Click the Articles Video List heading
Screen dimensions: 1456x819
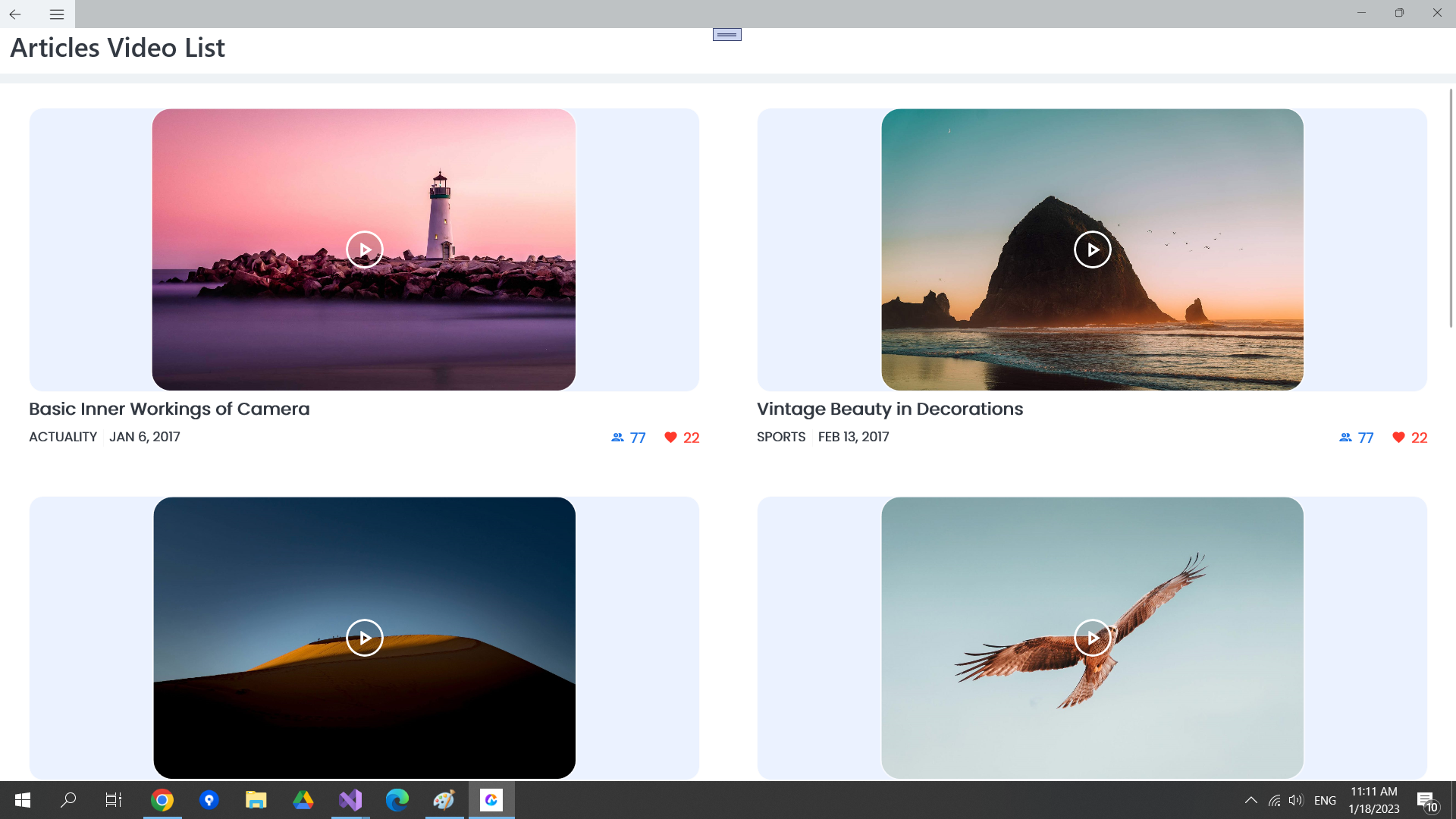coord(118,48)
